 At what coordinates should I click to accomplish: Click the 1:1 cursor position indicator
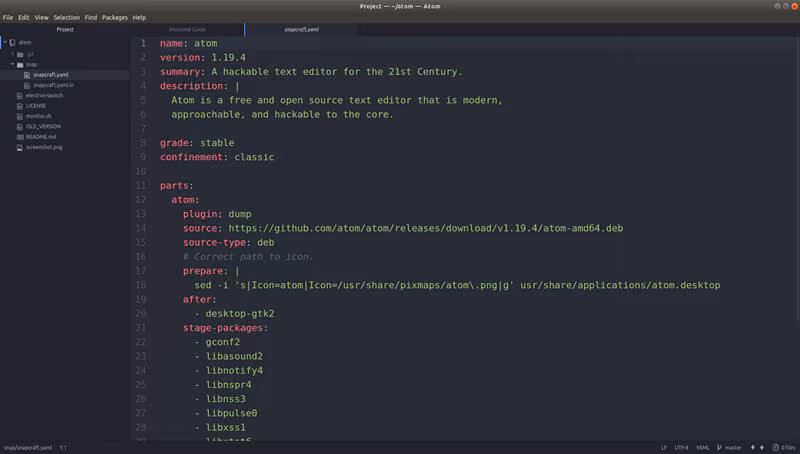point(63,448)
